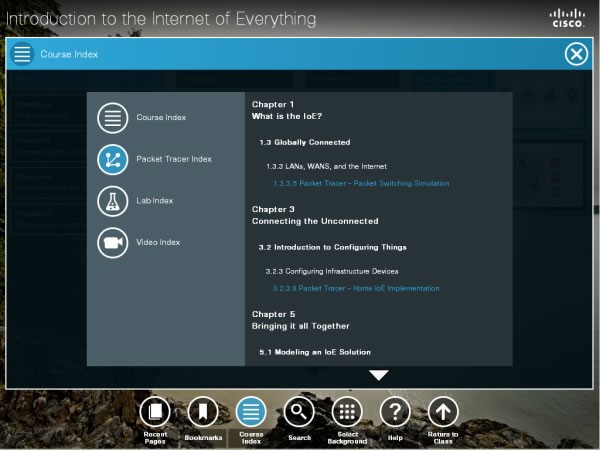Screen dimensions: 600x450
Task: Click the Help question mark icon
Action: [395, 411]
